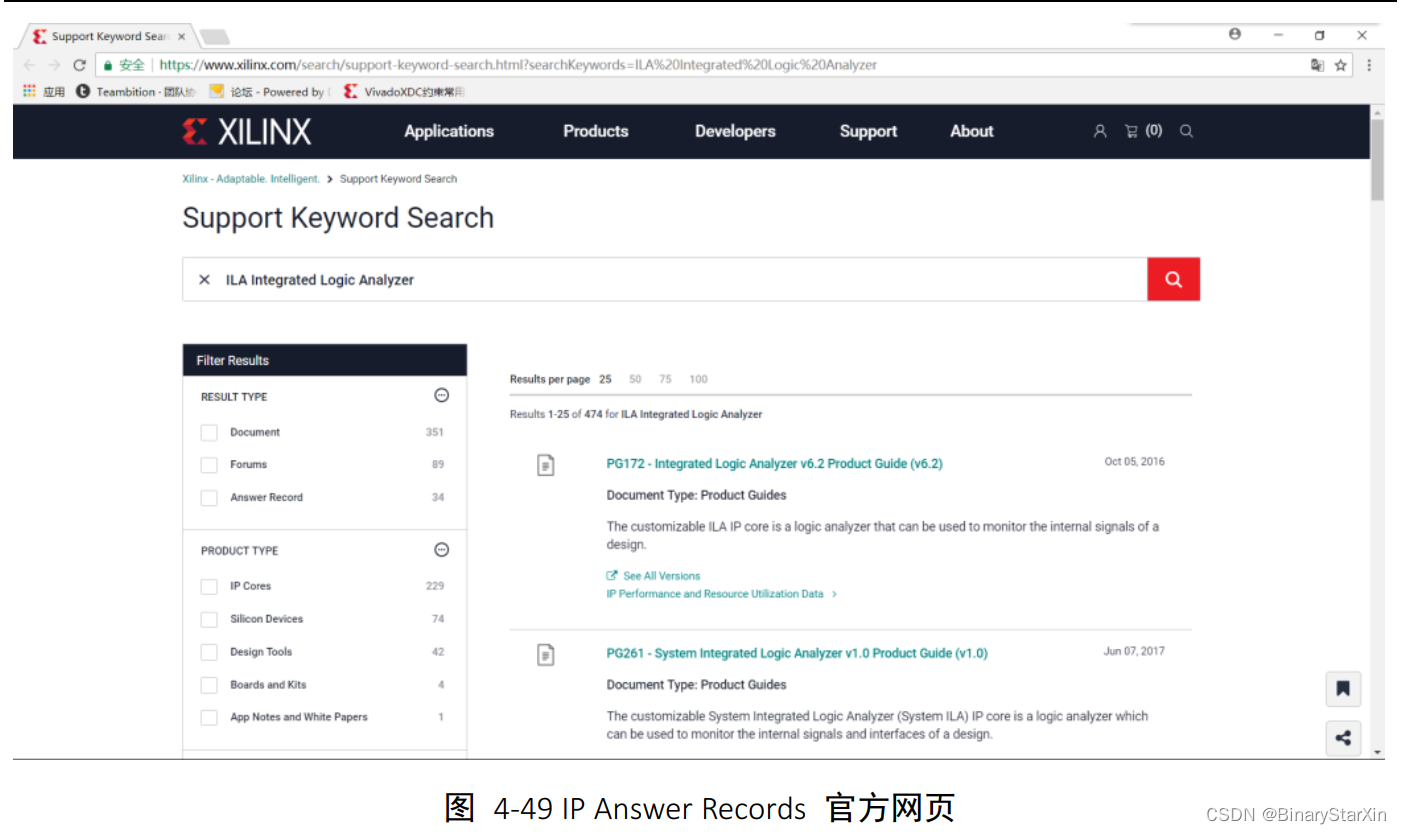Click the Chrome profile icon

[1235, 34]
